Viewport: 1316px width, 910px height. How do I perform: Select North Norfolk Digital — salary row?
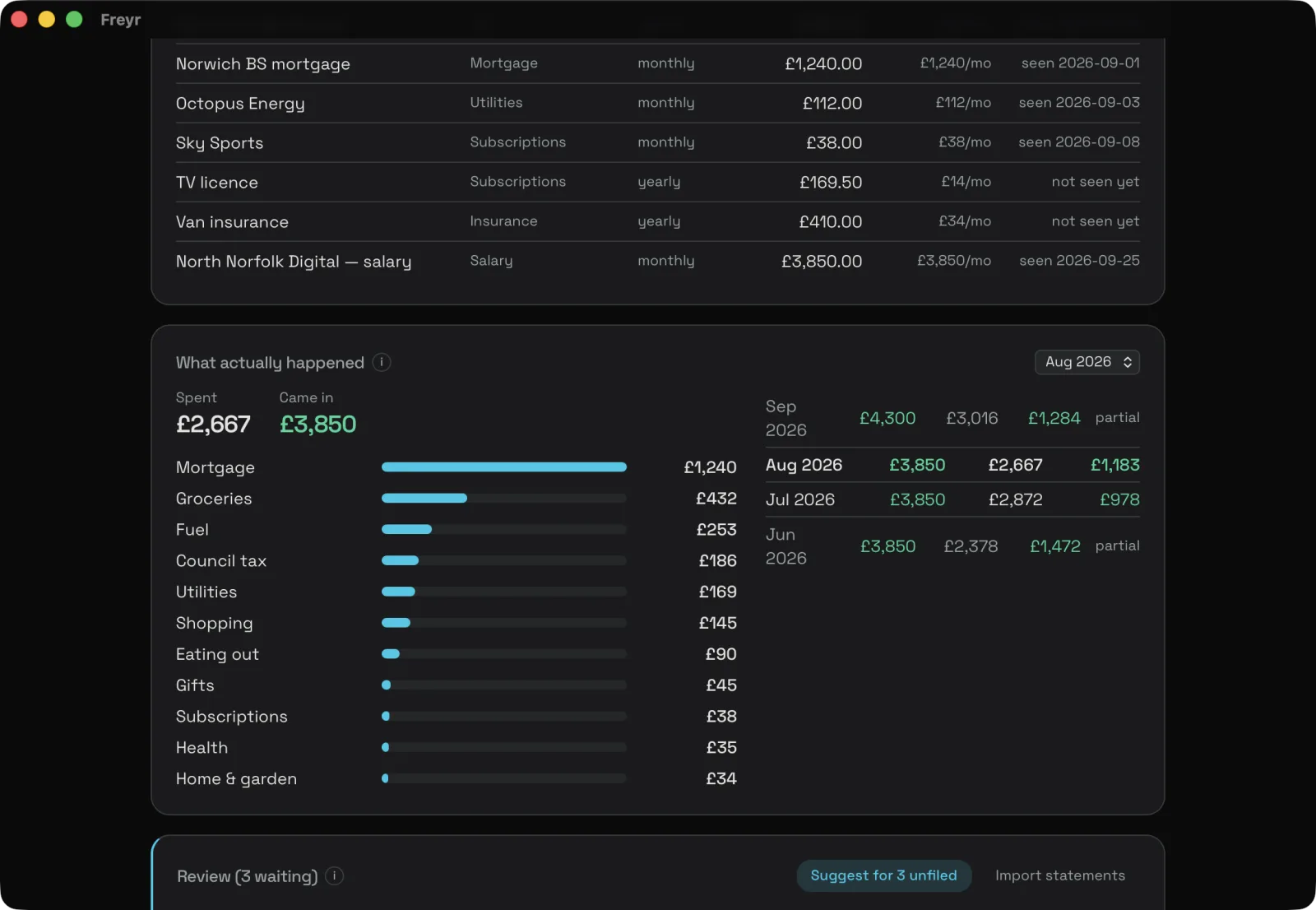(658, 261)
